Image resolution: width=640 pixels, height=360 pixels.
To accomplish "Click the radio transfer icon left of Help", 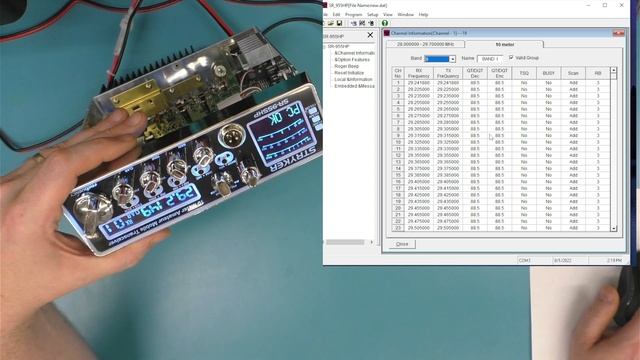I will coord(371,23).
